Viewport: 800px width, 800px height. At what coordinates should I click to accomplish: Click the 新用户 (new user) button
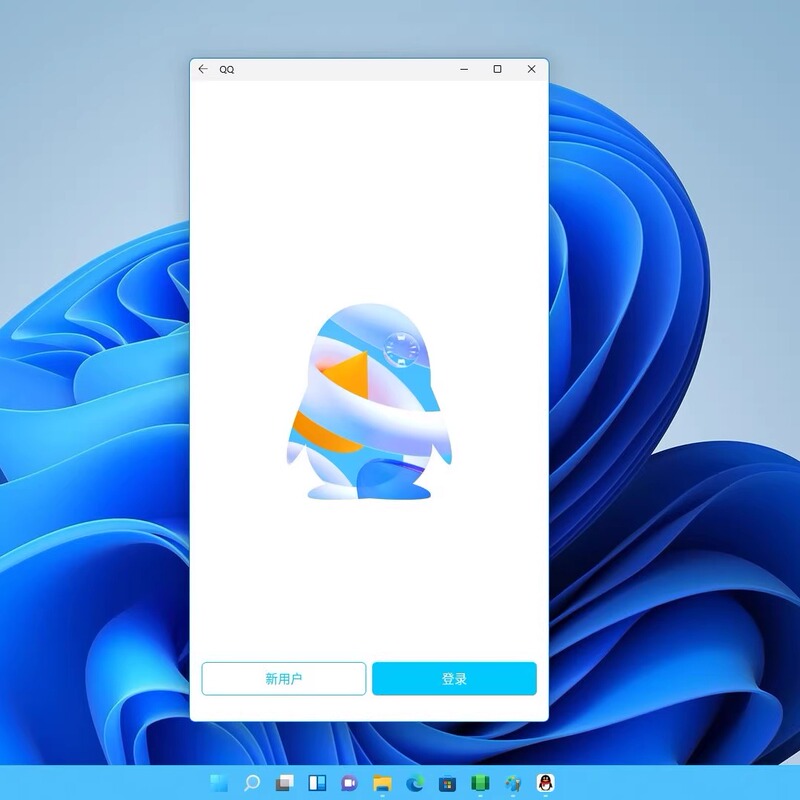pos(284,679)
